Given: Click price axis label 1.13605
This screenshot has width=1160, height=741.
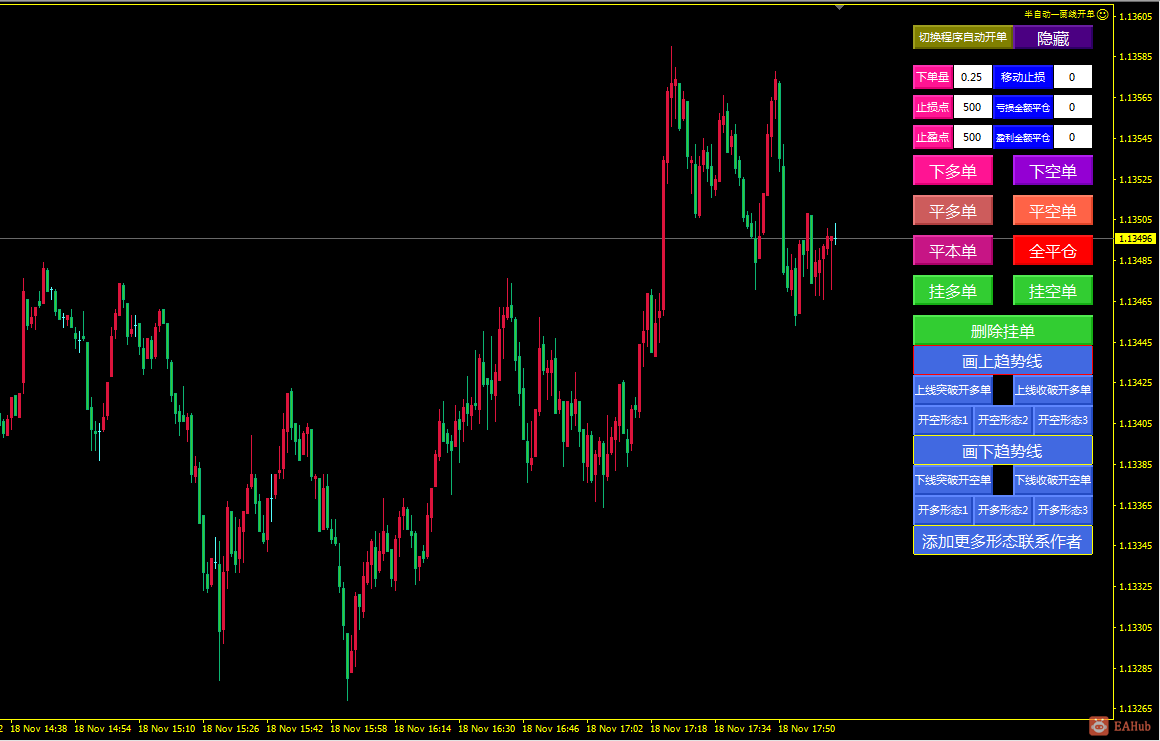Looking at the screenshot, I should pos(1136,16).
